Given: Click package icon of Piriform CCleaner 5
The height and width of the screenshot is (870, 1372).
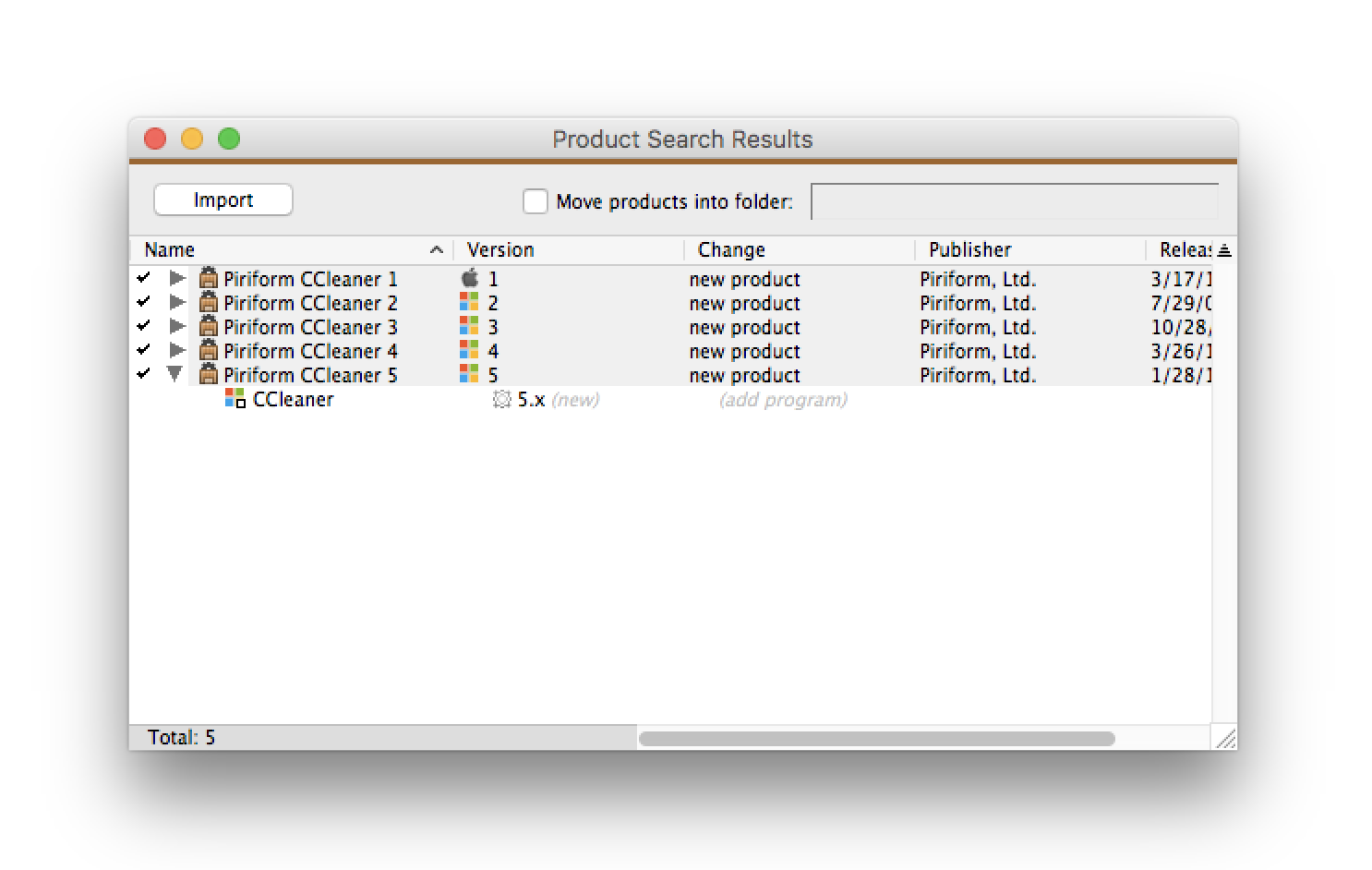Looking at the screenshot, I should click(x=209, y=374).
